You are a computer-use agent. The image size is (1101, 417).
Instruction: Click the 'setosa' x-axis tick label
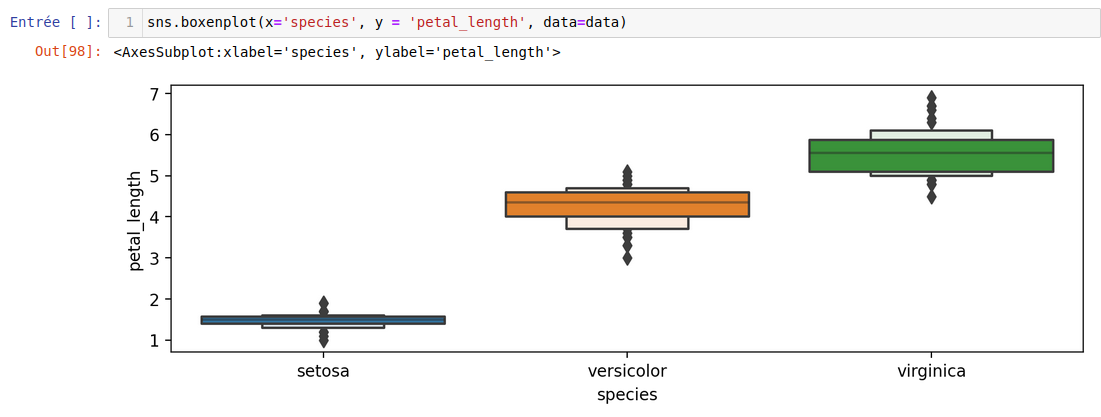pos(323,371)
